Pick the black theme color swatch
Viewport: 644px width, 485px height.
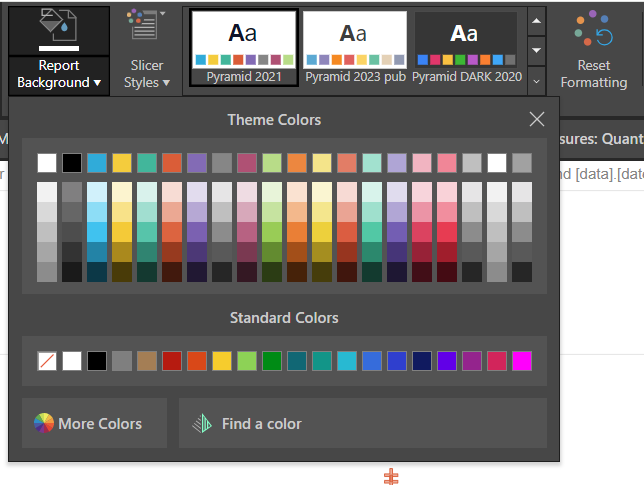coord(72,163)
